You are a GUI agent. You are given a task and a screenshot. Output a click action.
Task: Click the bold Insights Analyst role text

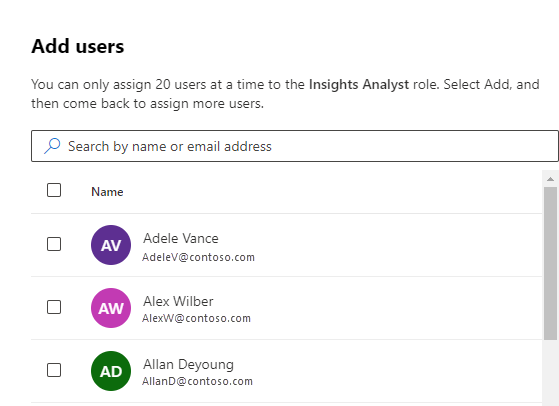pos(359,85)
